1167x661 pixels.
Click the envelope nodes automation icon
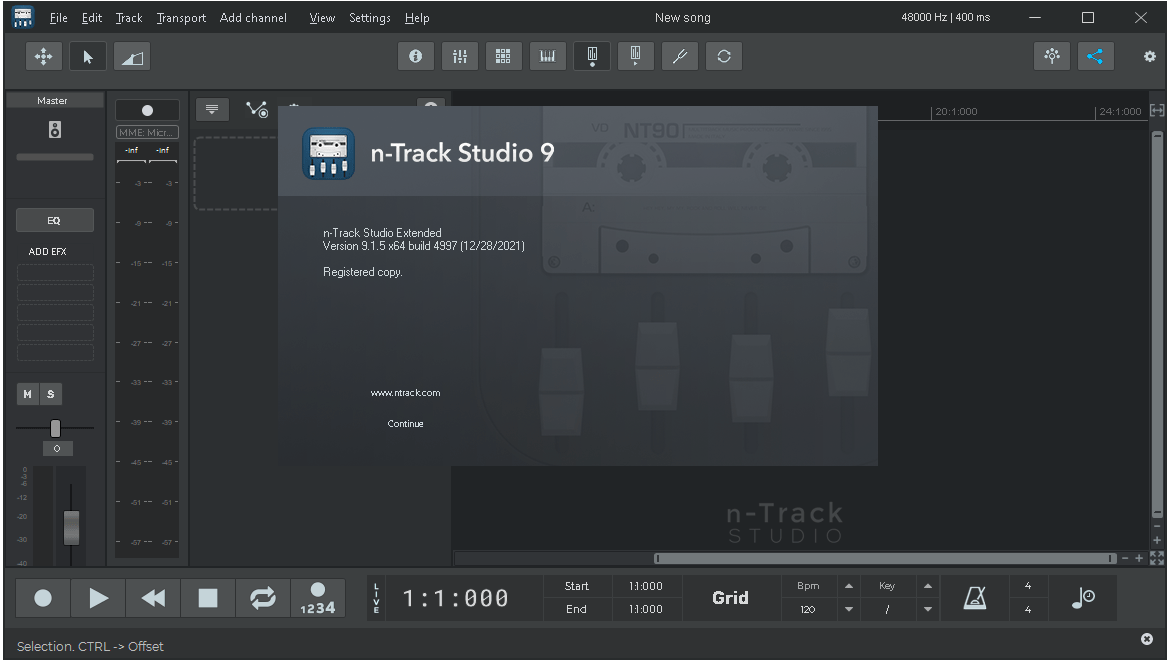coord(258,109)
